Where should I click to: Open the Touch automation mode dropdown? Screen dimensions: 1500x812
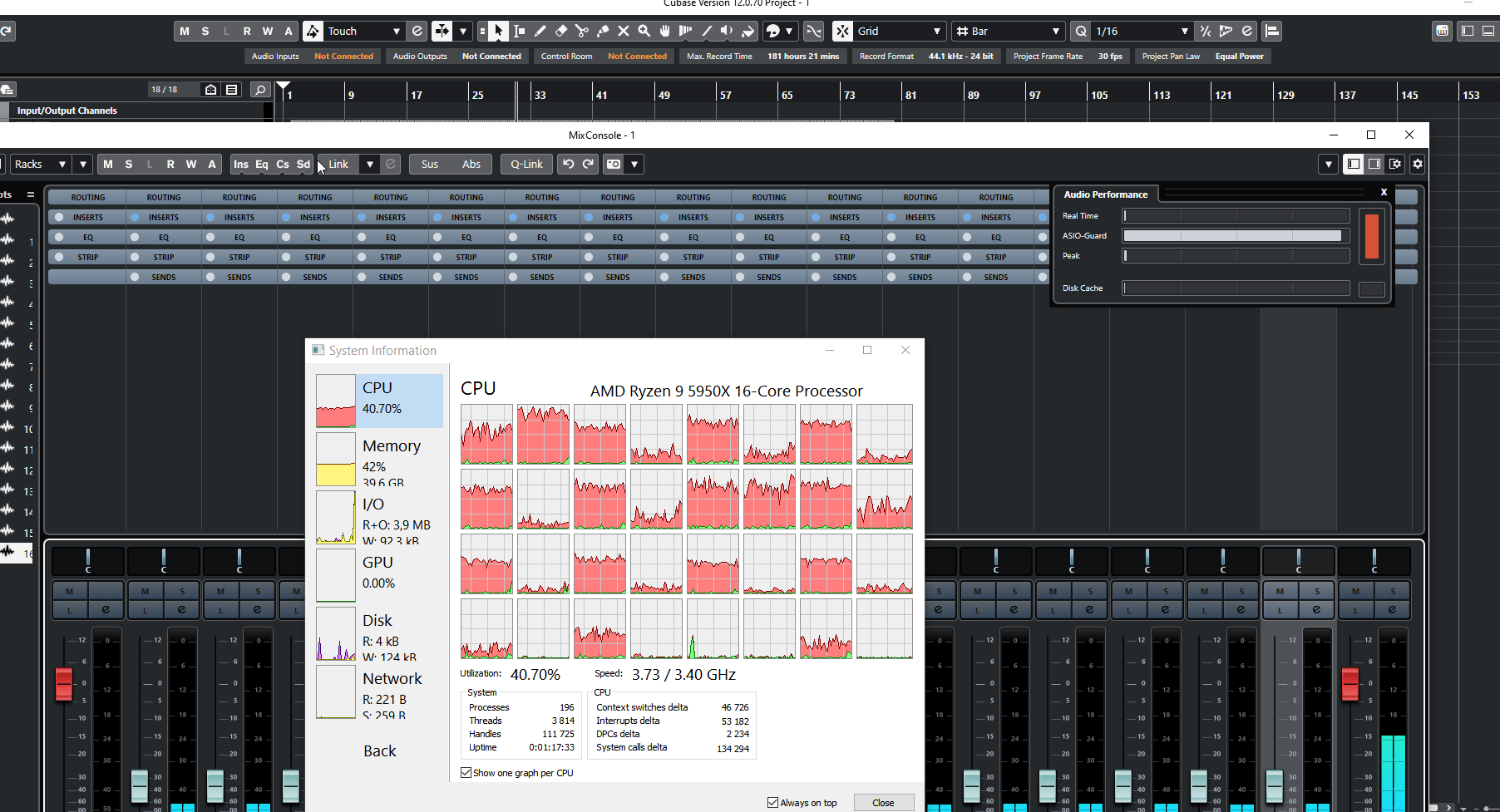click(364, 32)
